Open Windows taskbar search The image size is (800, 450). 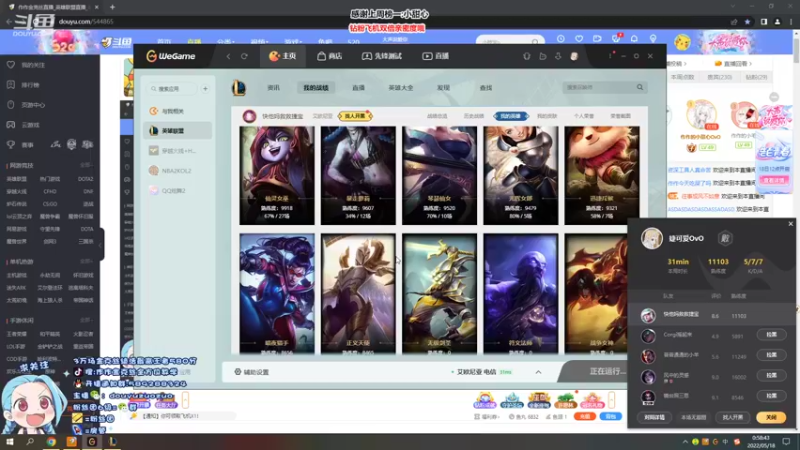point(30,441)
